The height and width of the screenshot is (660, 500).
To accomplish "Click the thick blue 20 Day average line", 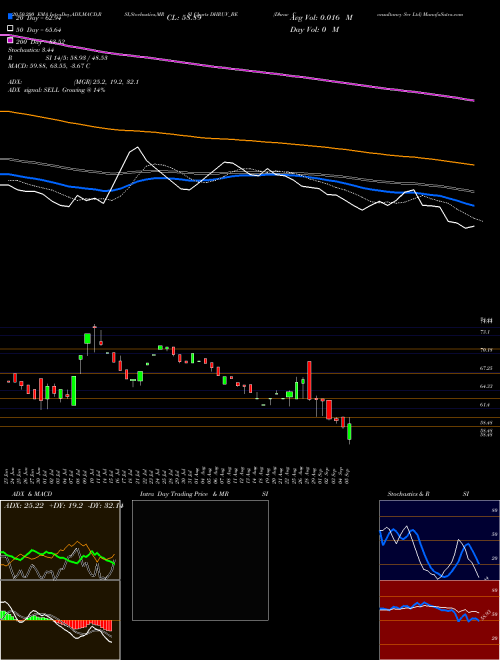I will (236, 176).
